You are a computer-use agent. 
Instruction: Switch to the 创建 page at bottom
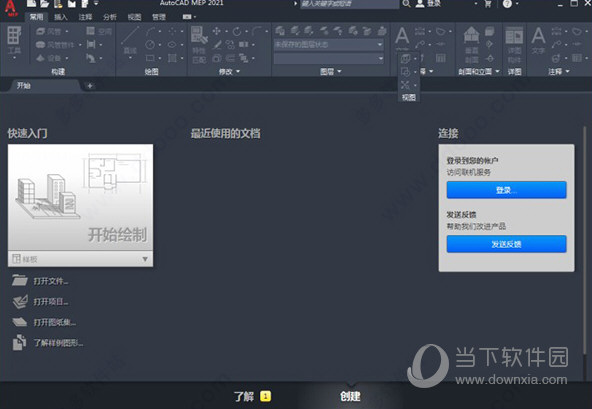350,396
